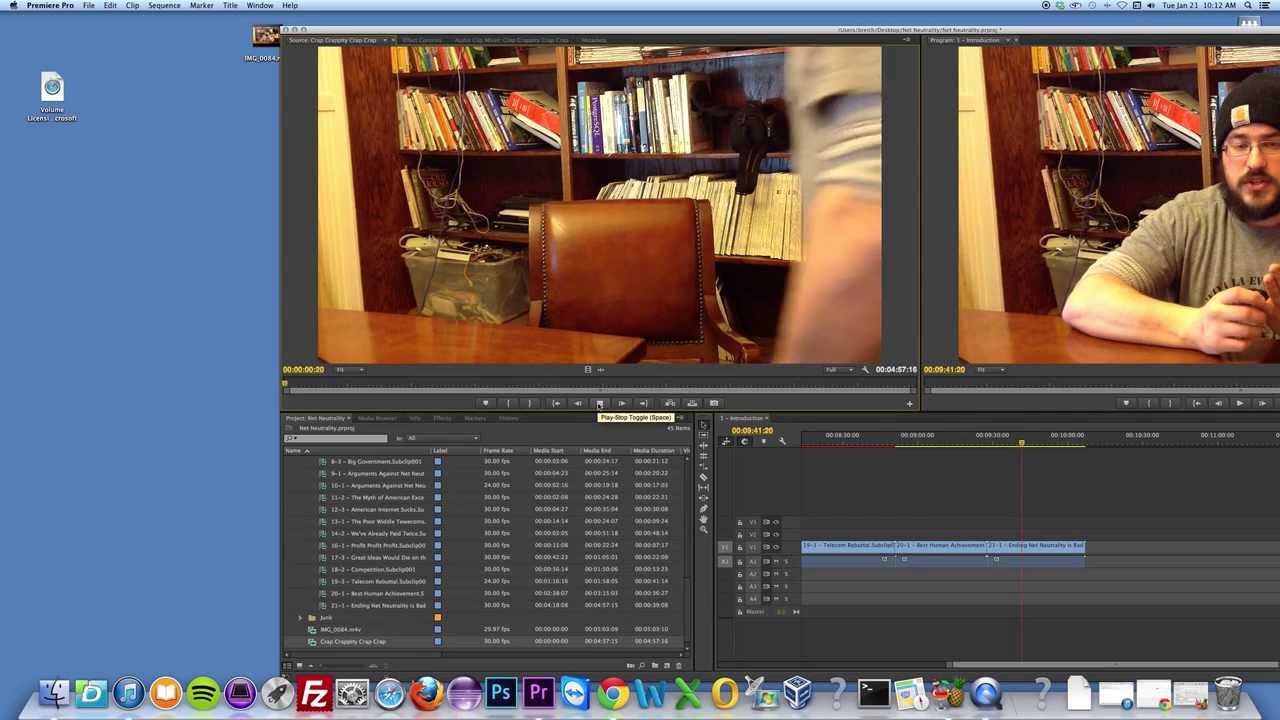Viewport: 1280px width, 720px height.
Task: Click Mark Out in the source monitor
Action: click(x=530, y=403)
